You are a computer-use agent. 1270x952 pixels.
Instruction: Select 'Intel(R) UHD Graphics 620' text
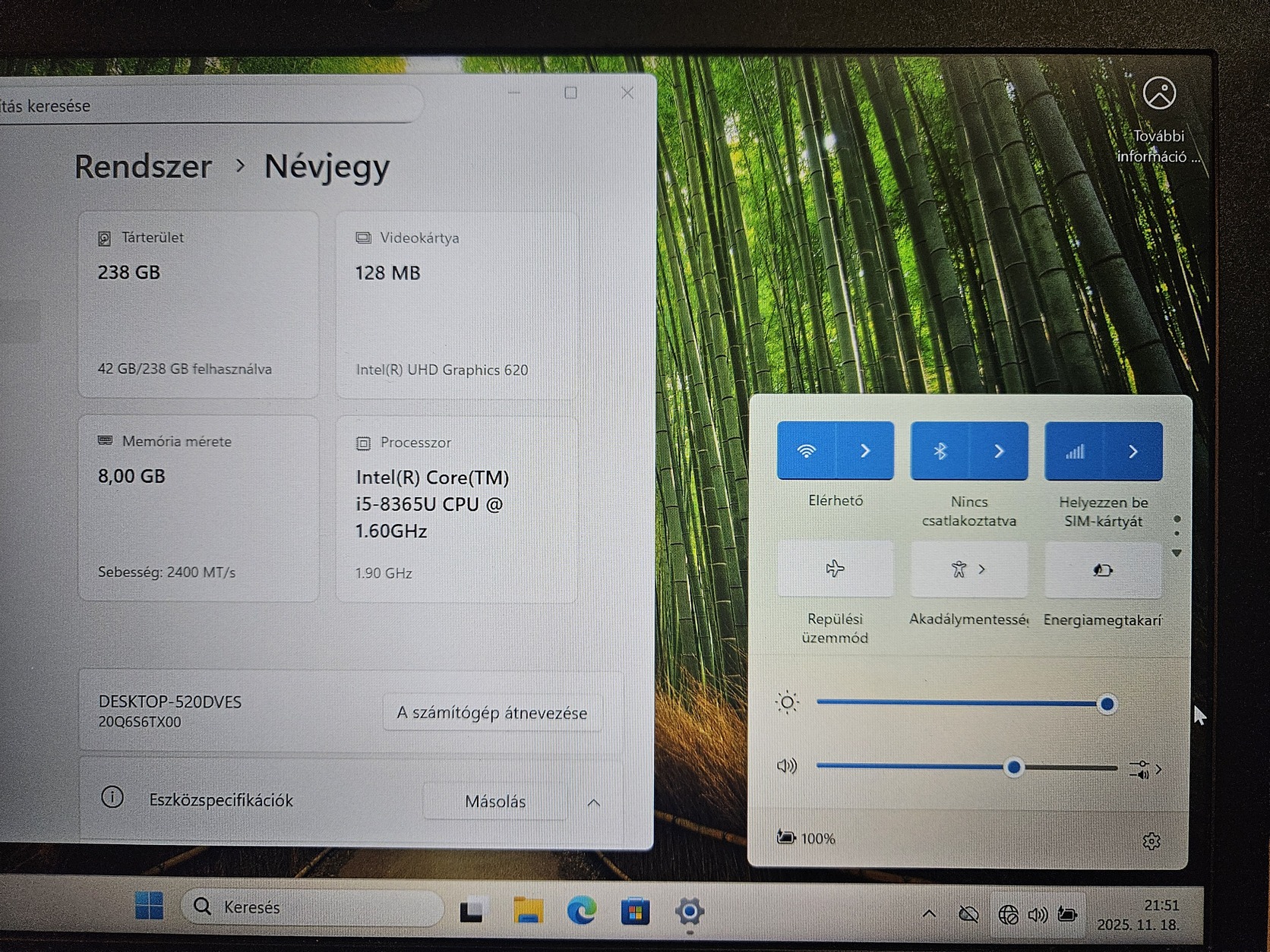click(442, 370)
